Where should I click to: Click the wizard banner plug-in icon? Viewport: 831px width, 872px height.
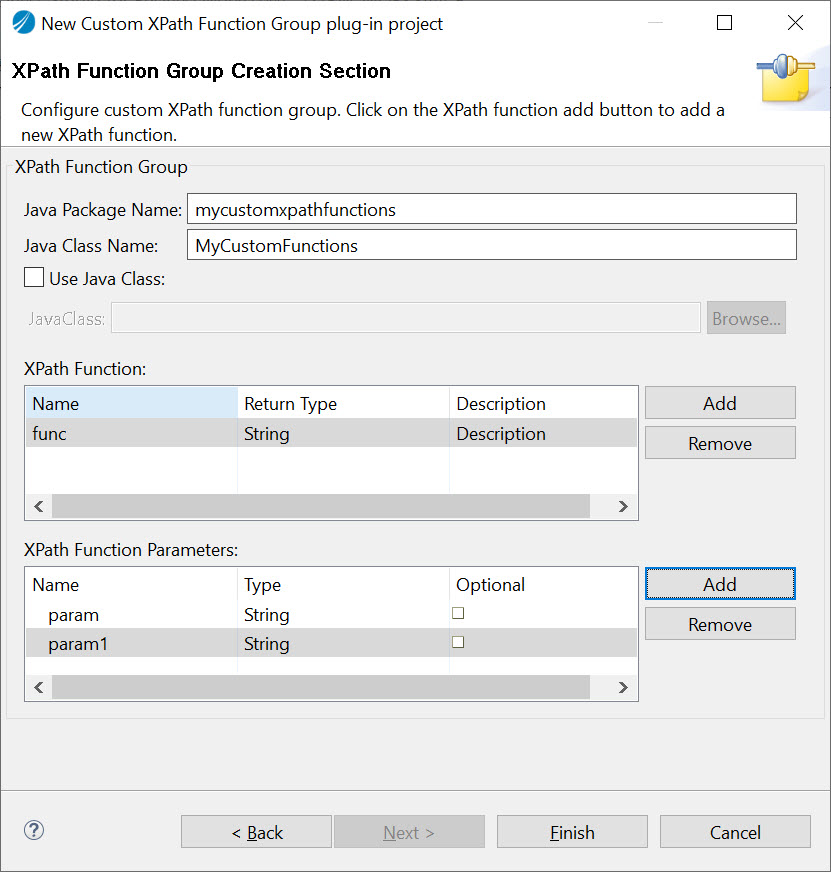tap(784, 79)
